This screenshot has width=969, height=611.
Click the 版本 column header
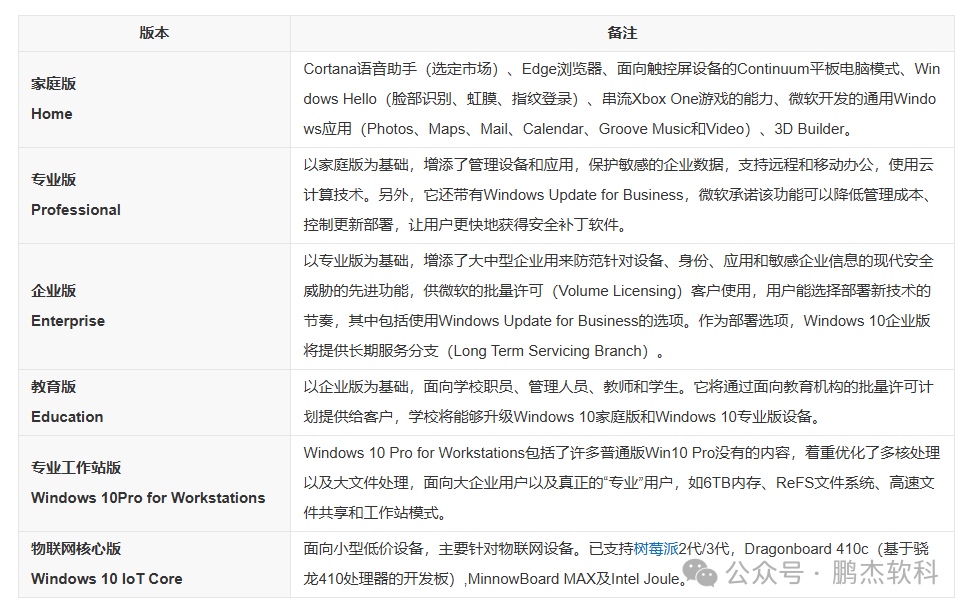pyautogui.click(x=154, y=33)
